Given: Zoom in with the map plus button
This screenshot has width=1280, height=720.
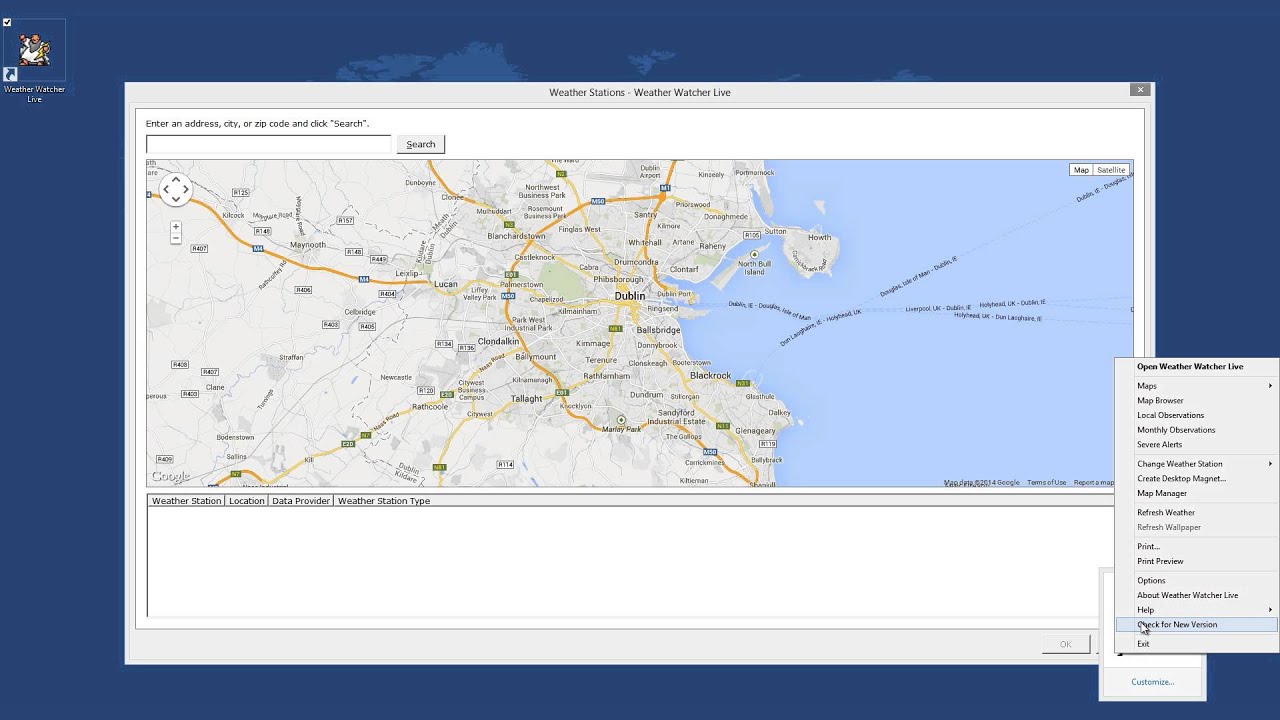Looking at the screenshot, I should point(176,227).
